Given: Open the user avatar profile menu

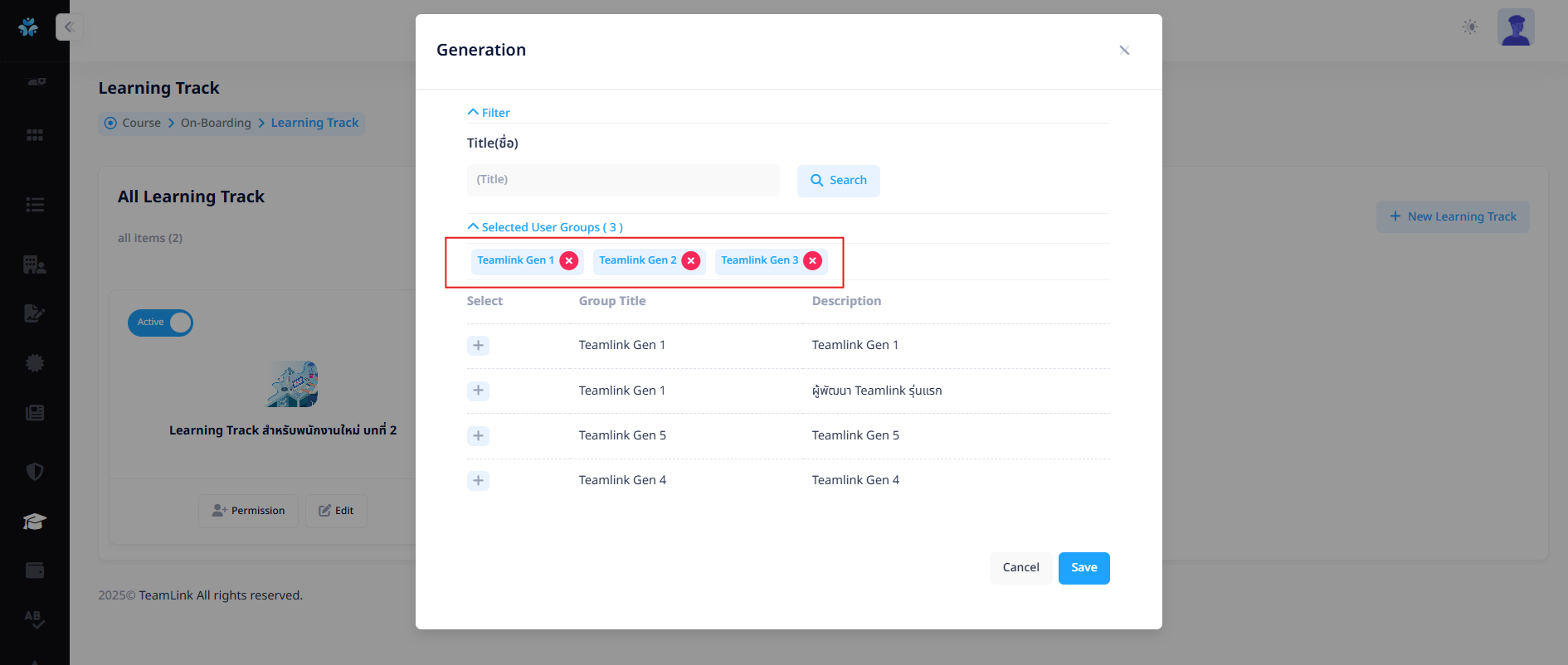Looking at the screenshot, I should click(x=1516, y=27).
